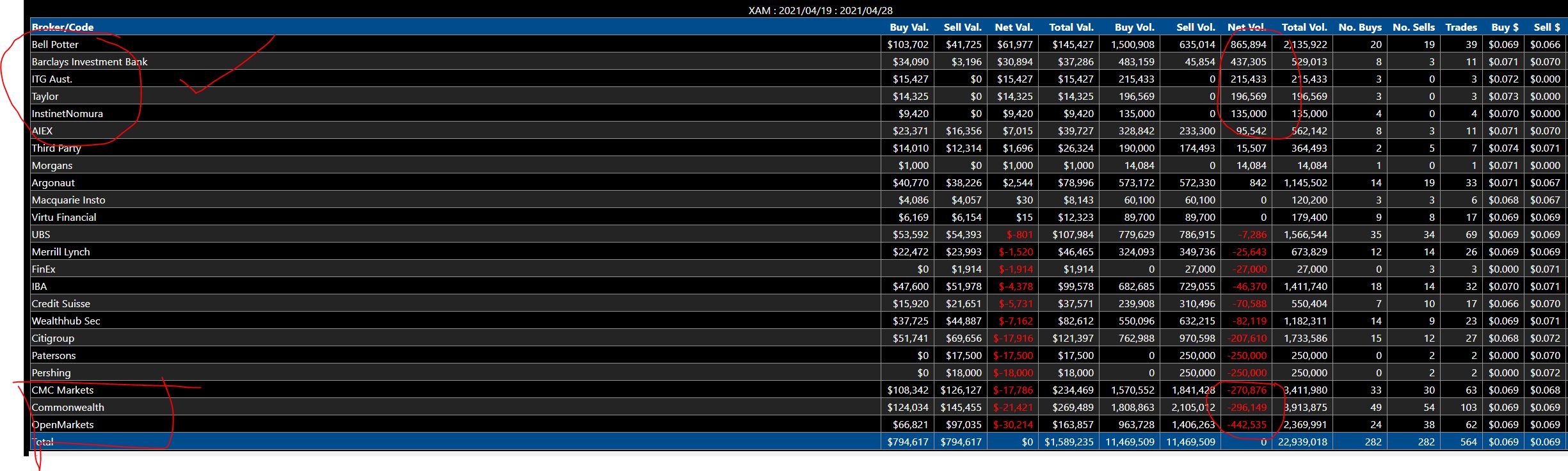This screenshot has width=1568, height=471.
Task: Click Commonwealth trades count 103
Action: click(x=1468, y=407)
